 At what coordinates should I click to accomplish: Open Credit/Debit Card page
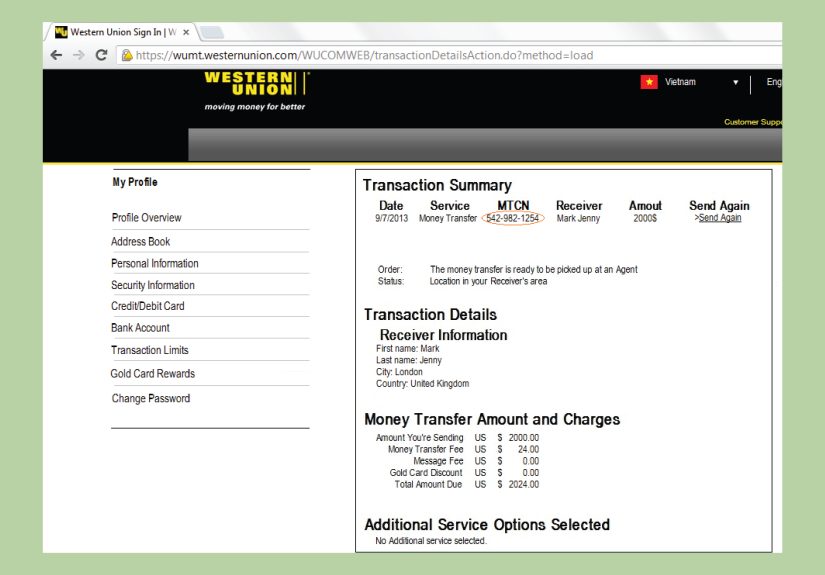pyautogui.click(x=148, y=306)
